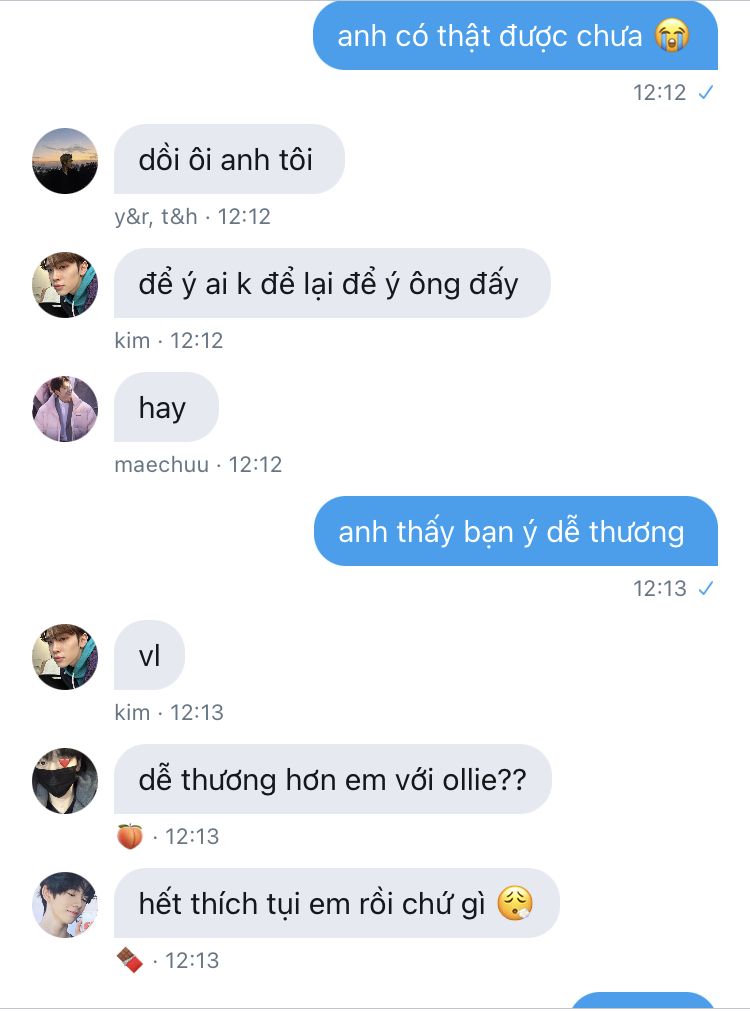Screen dimensions: 750x1011
Task: Select blue bubble 'anh thấy bạn ý dễ thương'
Action: [x=516, y=531]
